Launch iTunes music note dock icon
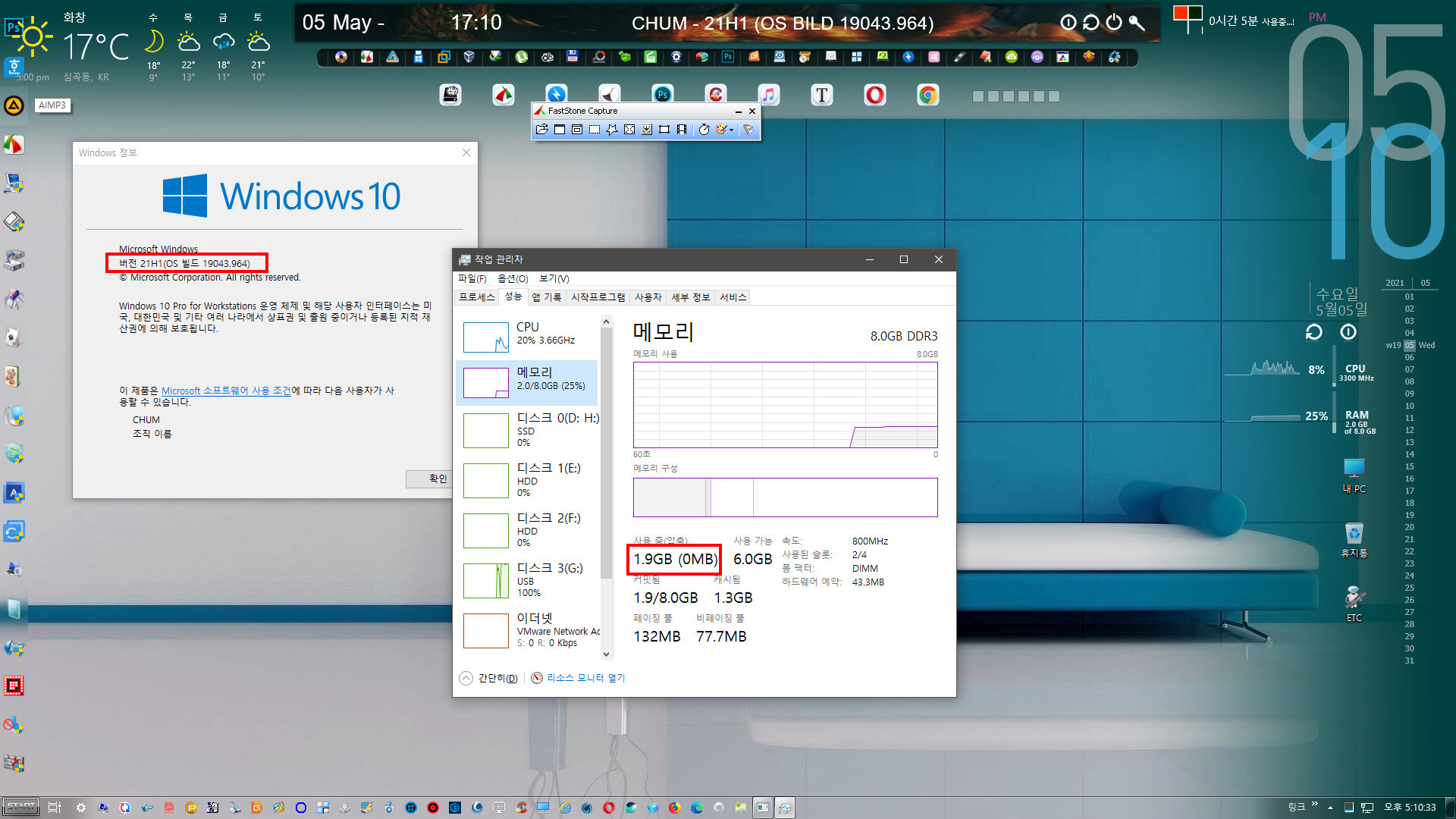Screen dimensions: 1456x819 click(768, 95)
